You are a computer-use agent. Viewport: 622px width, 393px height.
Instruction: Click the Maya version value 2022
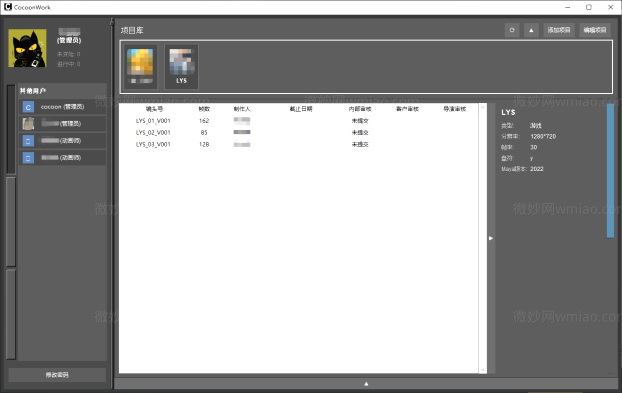537,169
